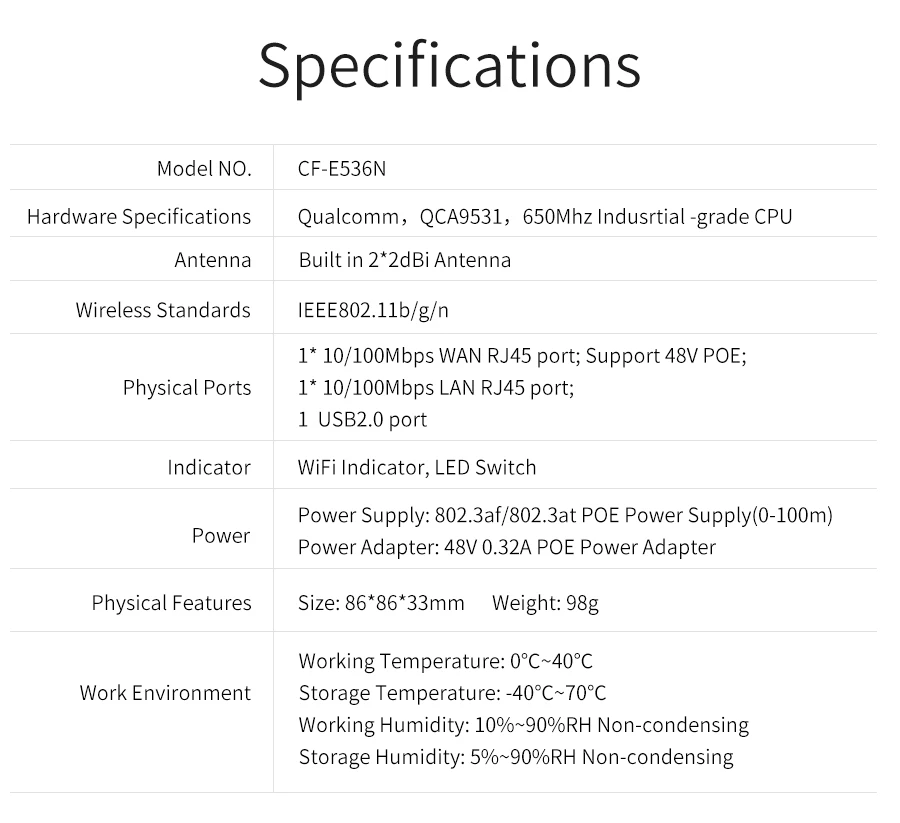Click the Specifications heading
900x823 pixels.
click(x=449, y=67)
